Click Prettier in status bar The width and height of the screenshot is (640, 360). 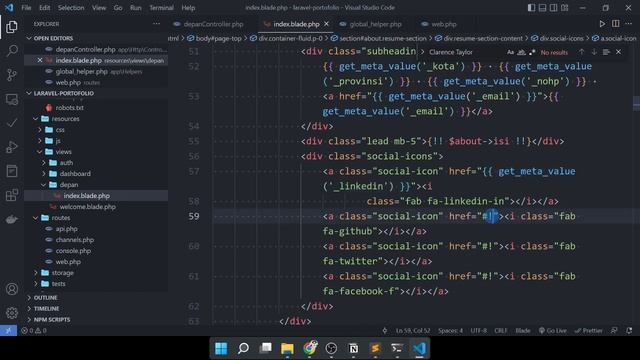[589, 331]
